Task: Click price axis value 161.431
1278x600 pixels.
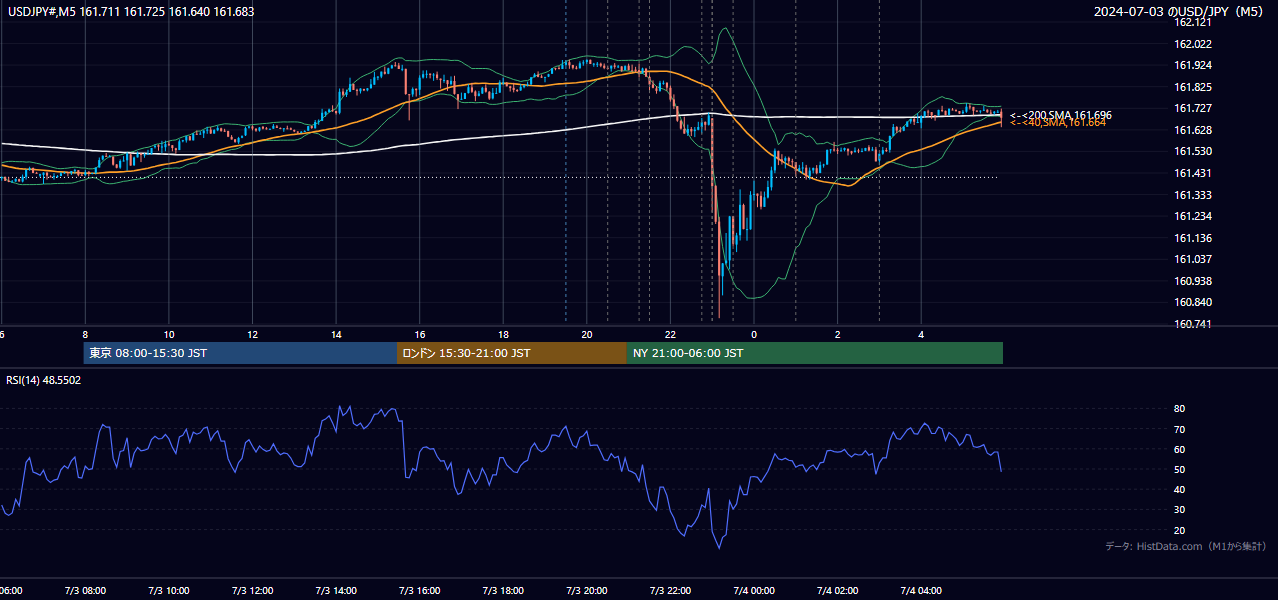Action: click(1192, 173)
